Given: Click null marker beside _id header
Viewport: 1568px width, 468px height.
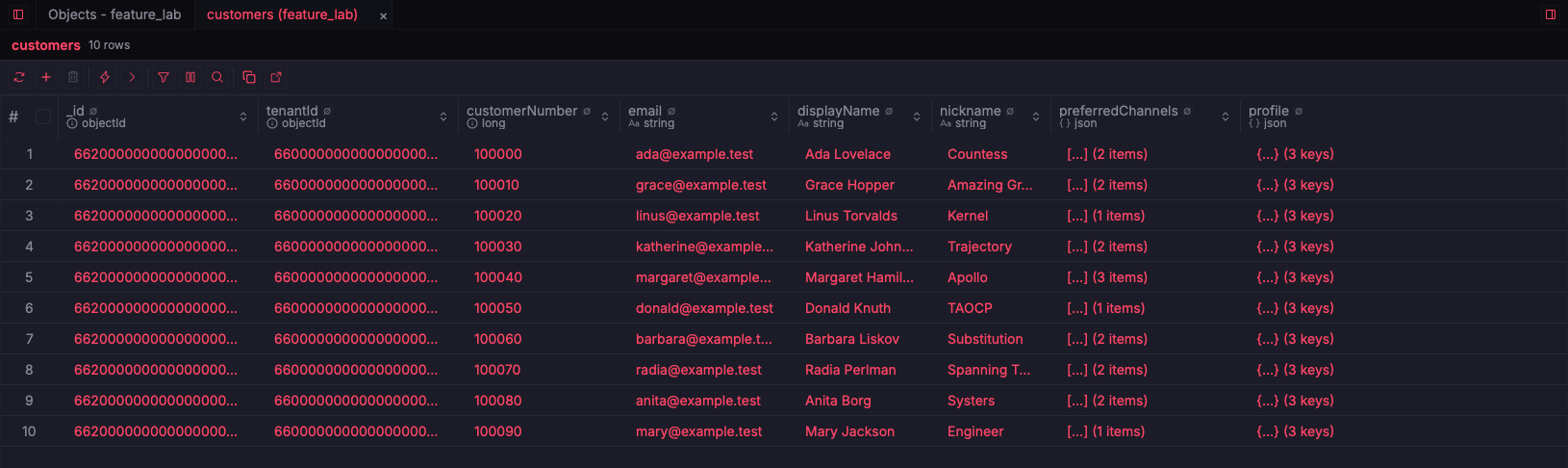Looking at the screenshot, I should [93, 112].
